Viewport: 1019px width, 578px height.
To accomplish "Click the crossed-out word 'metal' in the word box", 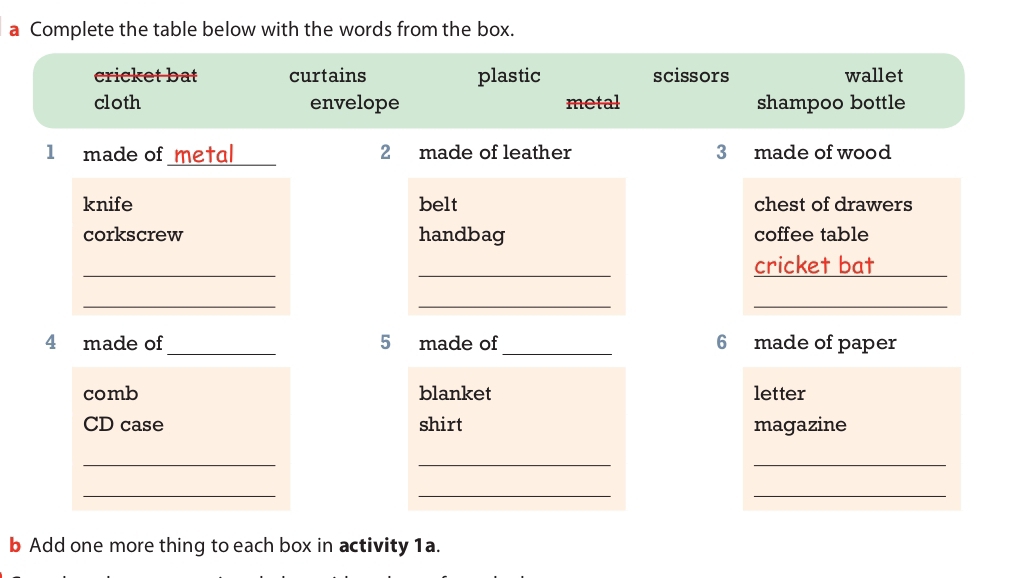I will (x=593, y=103).
